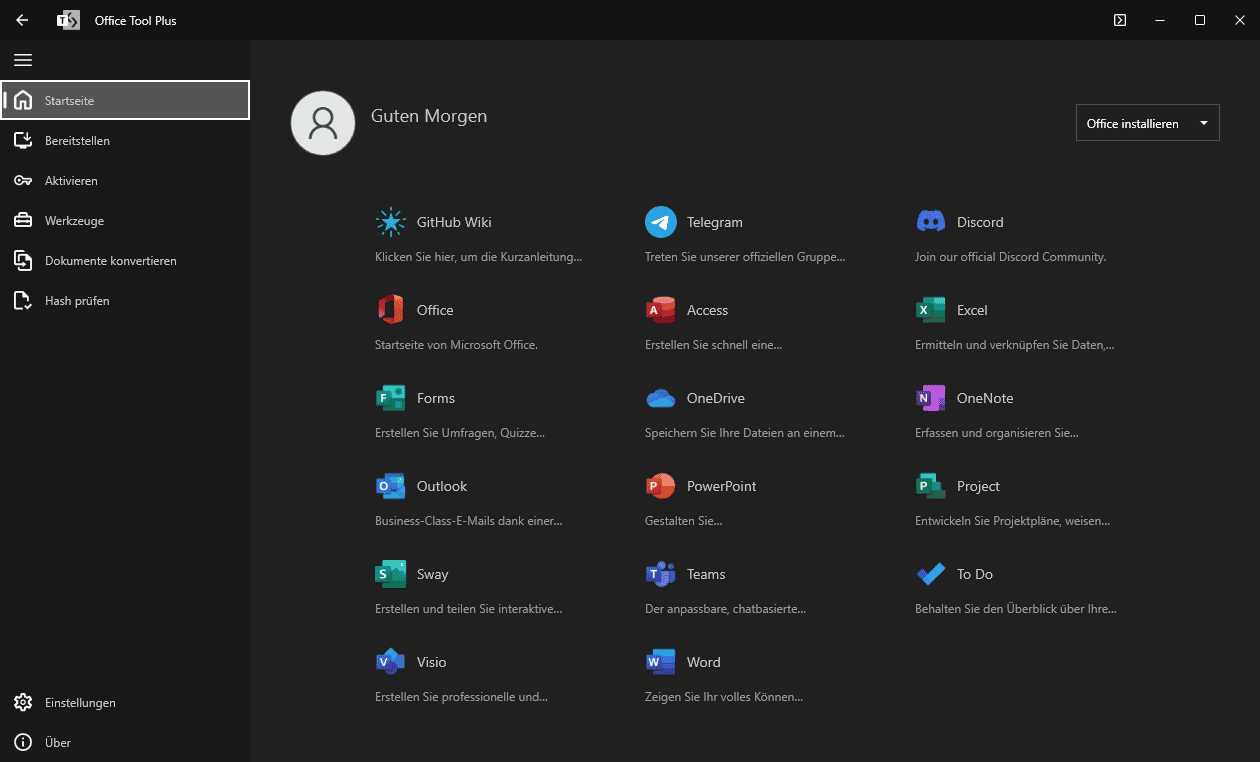The height and width of the screenshot is (762, 1260).
Task: Click "Erstellen und teilen Sie interaktive..." text
Action: pyautogui.click(x=468, y=609)
